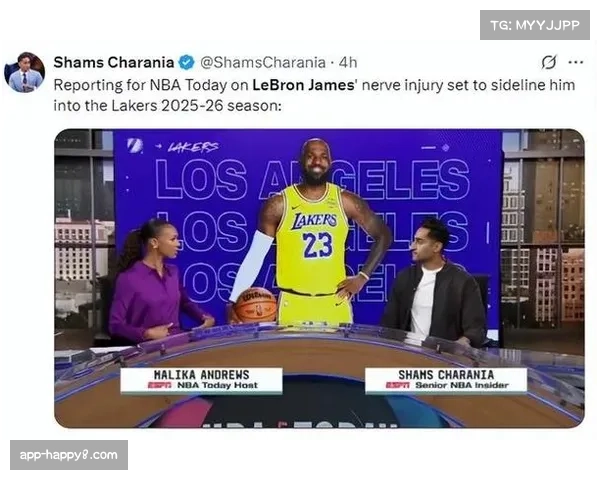Click the tweet text about nerve injury
The image size is (600, 480).
coord(314,95)
